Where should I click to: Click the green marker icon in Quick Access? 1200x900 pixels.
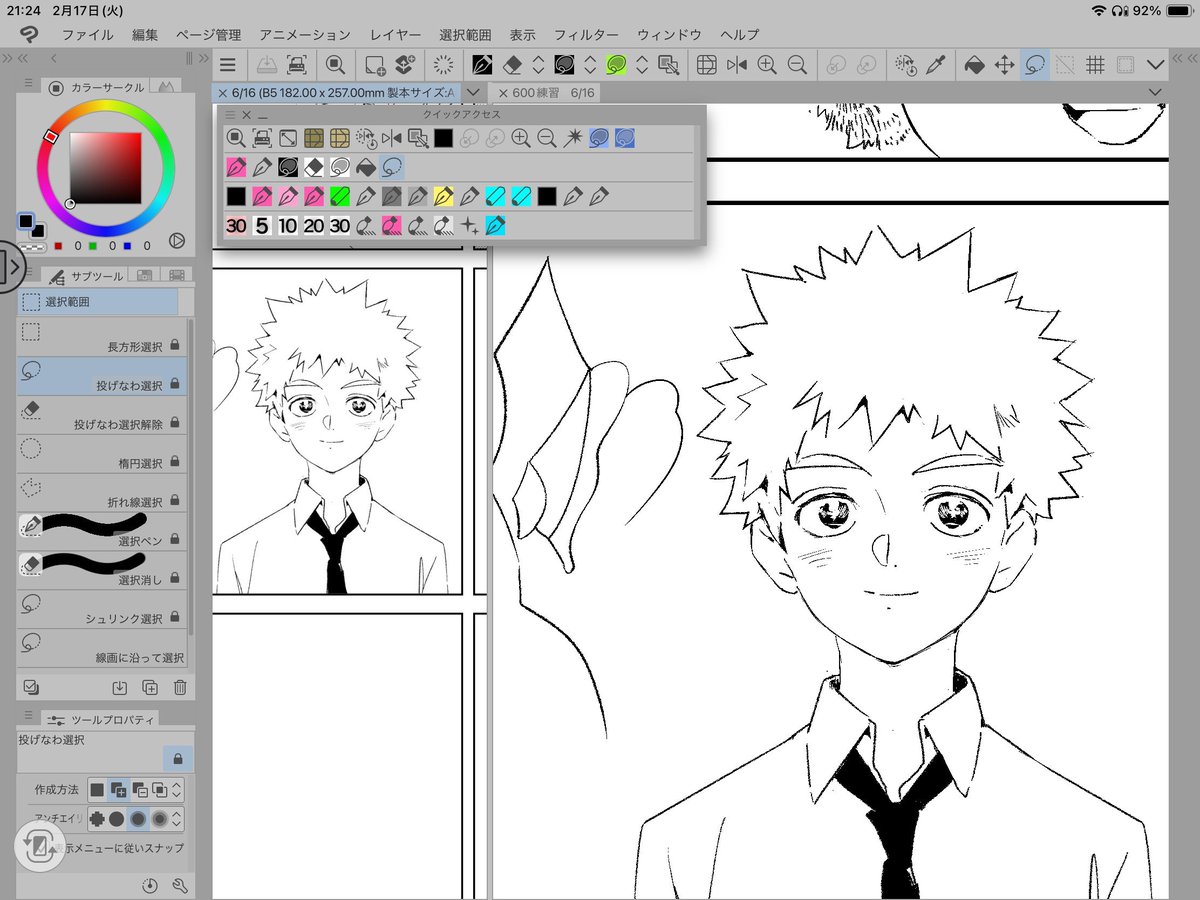coord(339,196)
